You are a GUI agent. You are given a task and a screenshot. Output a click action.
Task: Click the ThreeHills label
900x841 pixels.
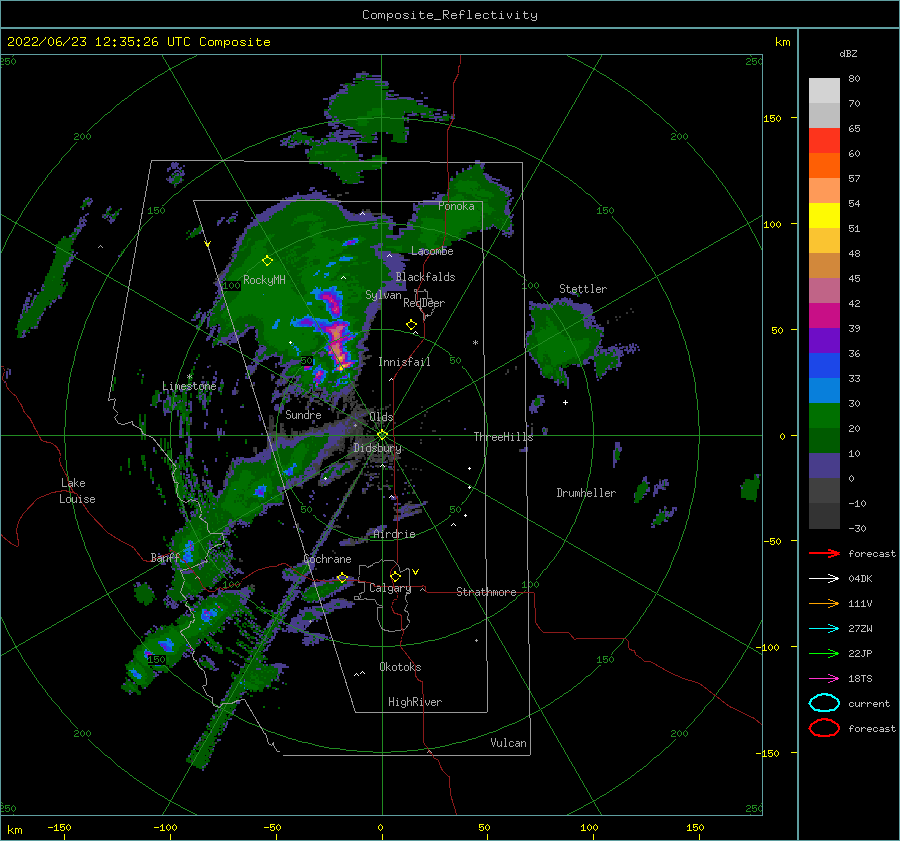point(503,437)
